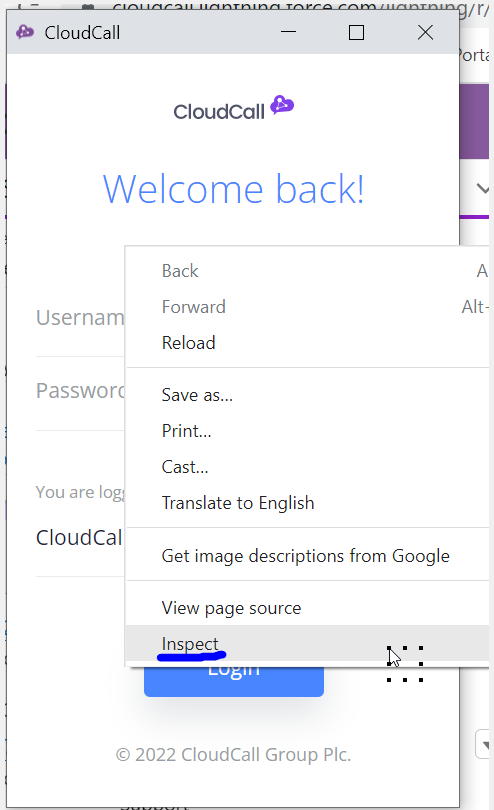Click the CloudCall logo on login page
The image size is (494, 810).
(234, 108)
